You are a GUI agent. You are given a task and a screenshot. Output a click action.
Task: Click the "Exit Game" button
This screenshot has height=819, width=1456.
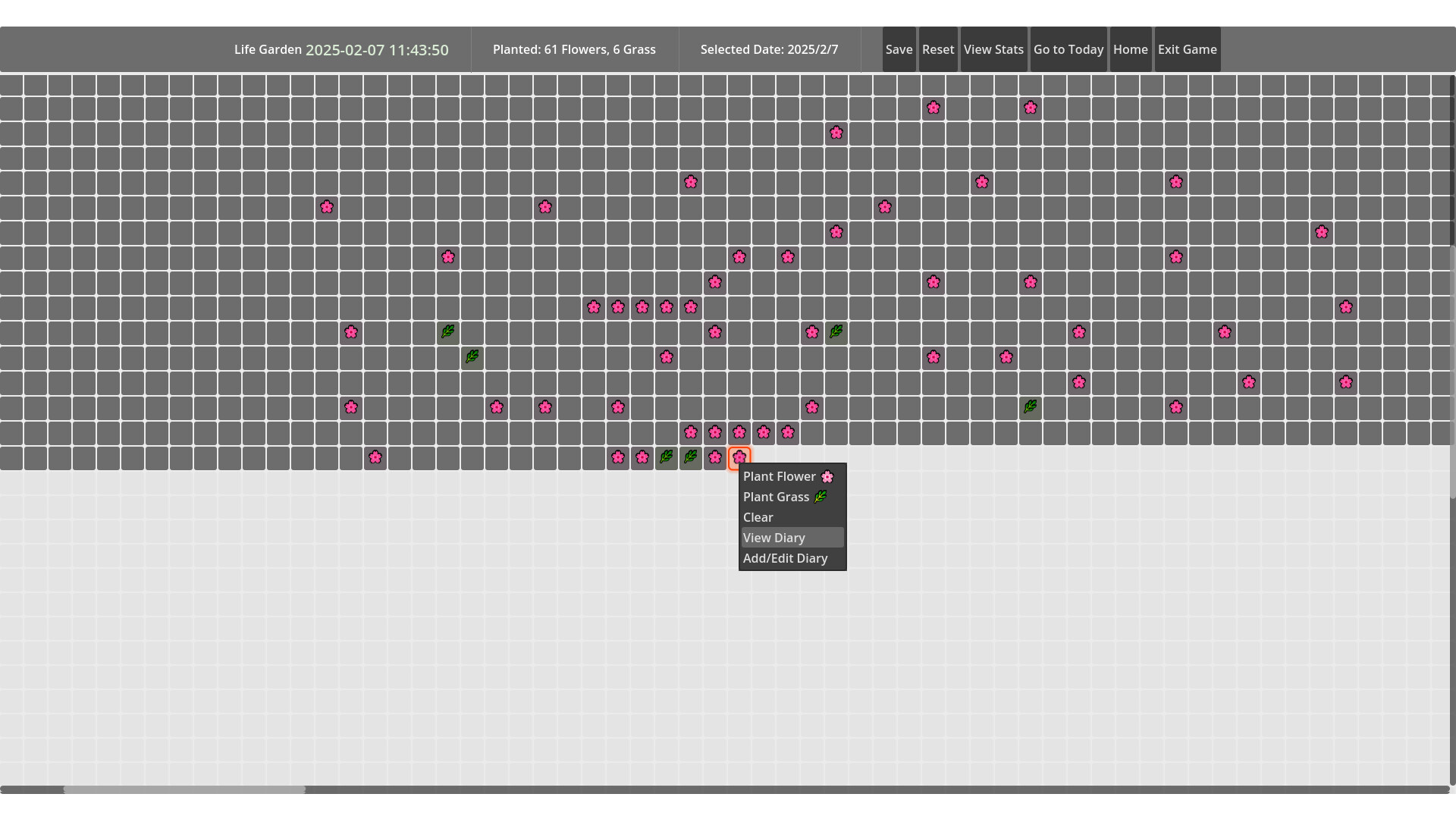click(1187, 49)
